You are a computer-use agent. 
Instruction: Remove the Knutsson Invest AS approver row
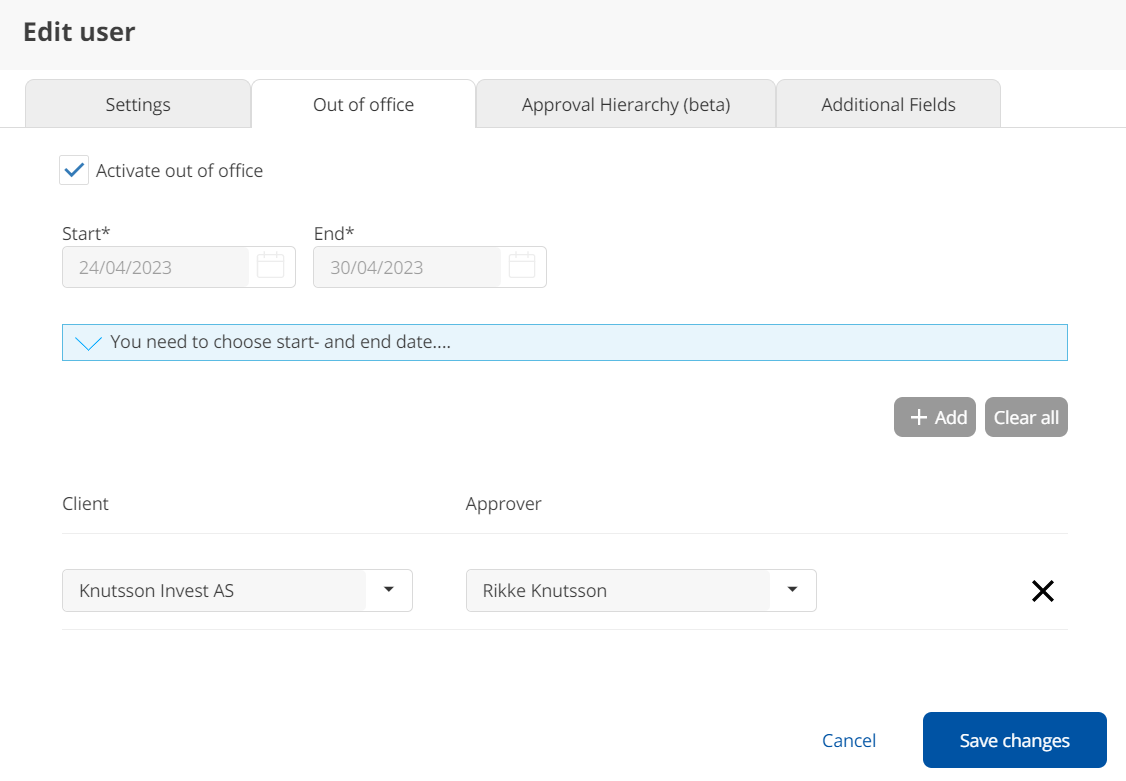tap(1042, 591)
